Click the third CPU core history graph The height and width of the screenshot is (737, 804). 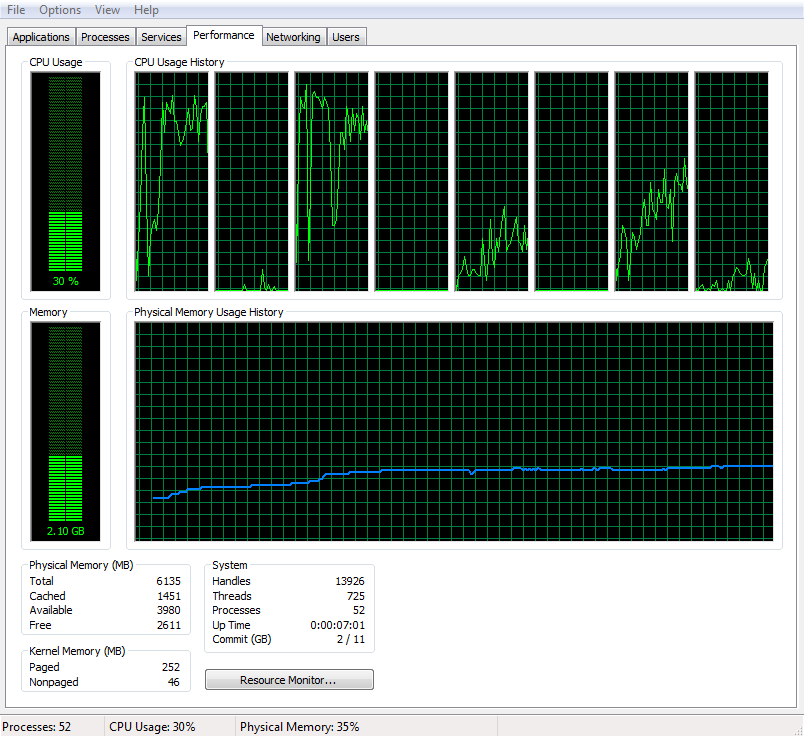(331, 182)
